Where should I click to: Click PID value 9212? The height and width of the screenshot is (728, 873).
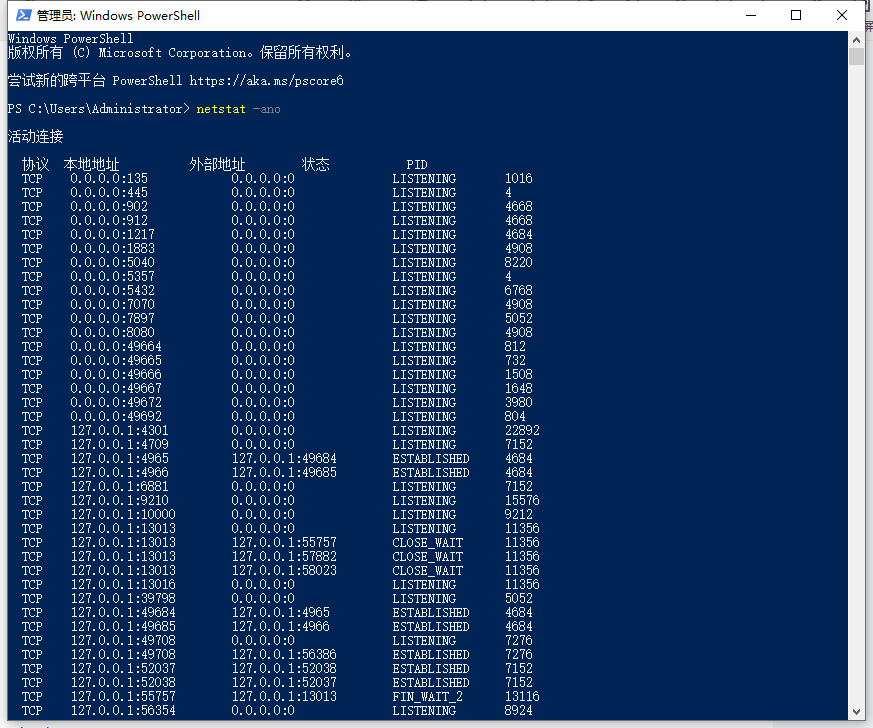(518, 514)
